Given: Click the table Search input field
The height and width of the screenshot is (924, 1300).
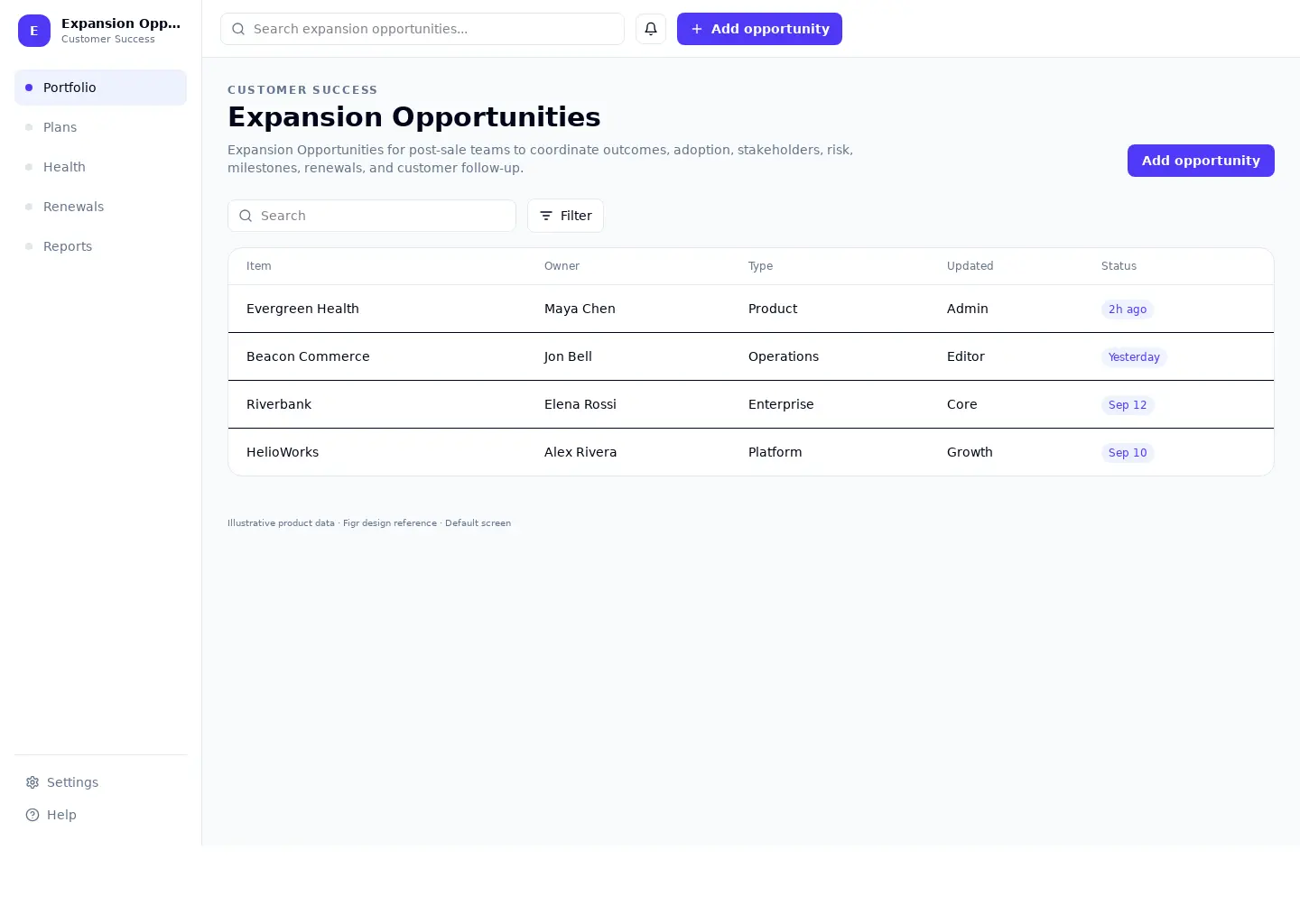Looking at the screenshot, I should (x=372, y=216).
